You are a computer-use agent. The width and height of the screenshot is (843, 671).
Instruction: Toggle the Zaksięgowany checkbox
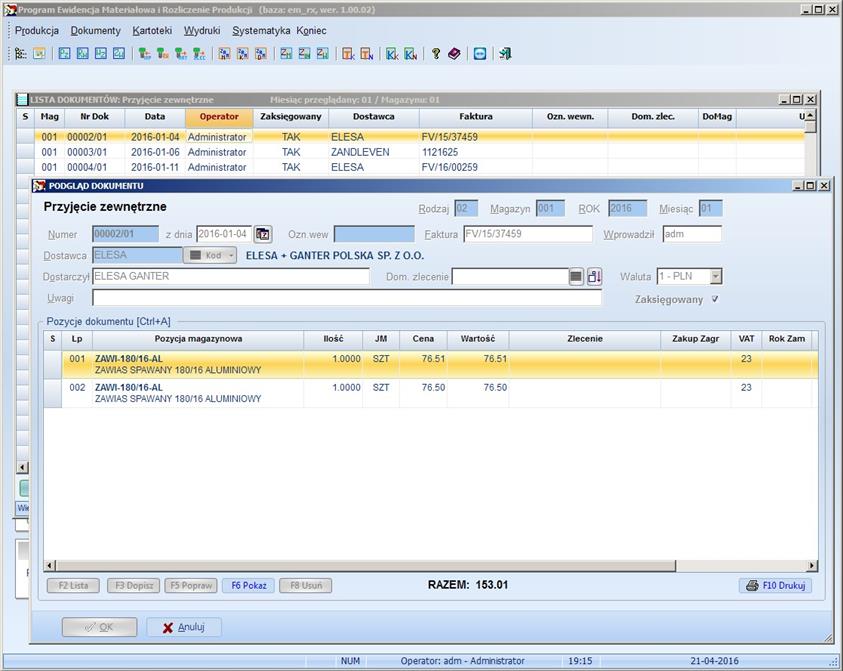click(x=714, y=299)
